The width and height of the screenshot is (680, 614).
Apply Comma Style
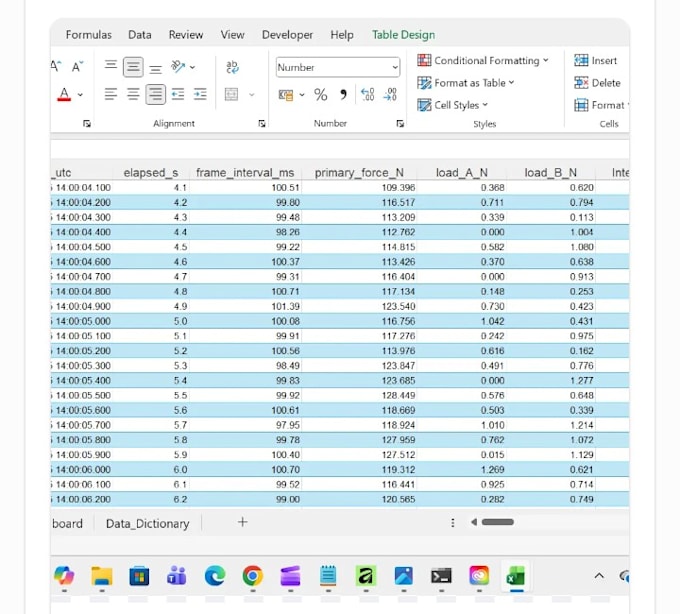pos(343,94)
